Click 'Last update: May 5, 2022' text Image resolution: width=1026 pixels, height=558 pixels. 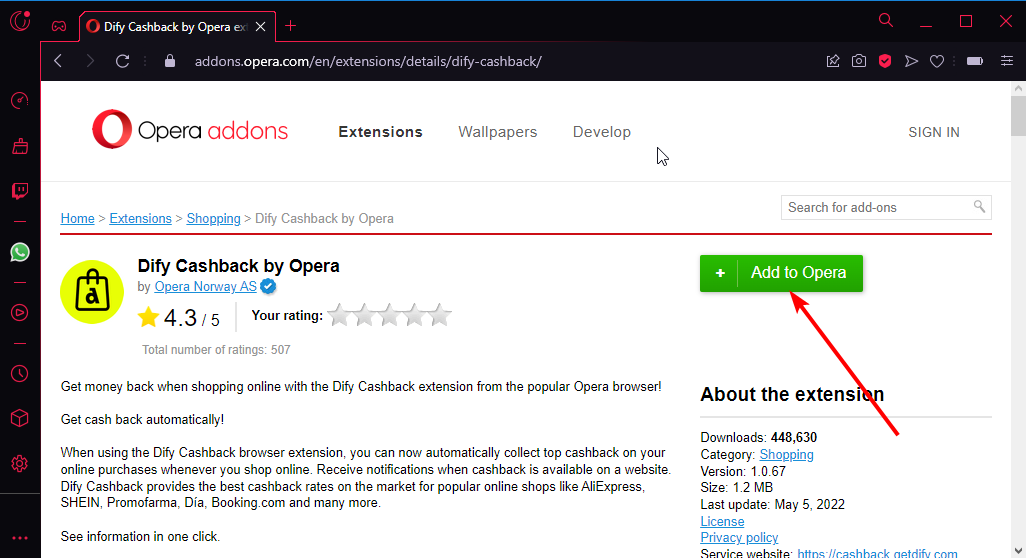coord(772,504)
